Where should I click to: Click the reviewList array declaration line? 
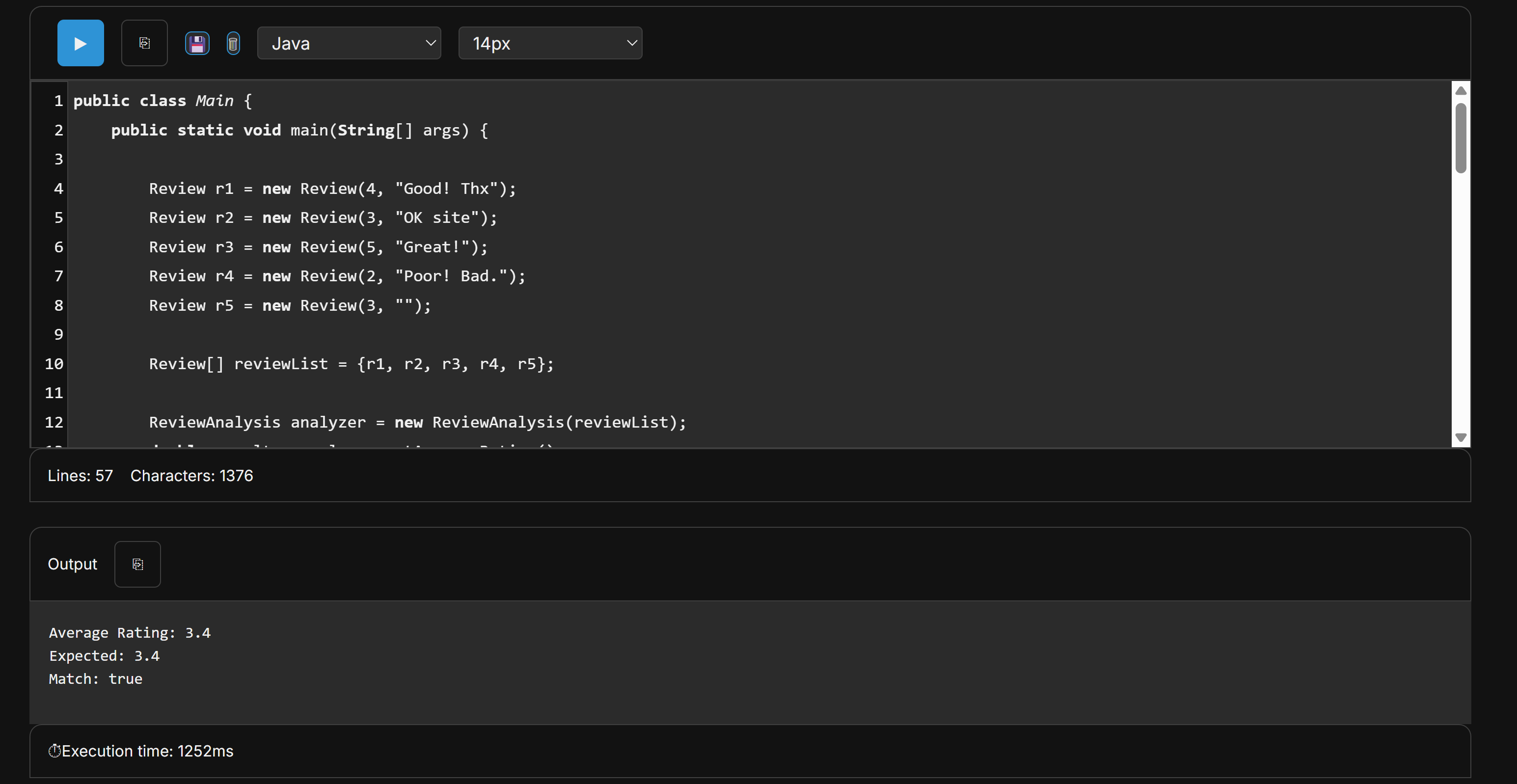click(x=351, y=364)
